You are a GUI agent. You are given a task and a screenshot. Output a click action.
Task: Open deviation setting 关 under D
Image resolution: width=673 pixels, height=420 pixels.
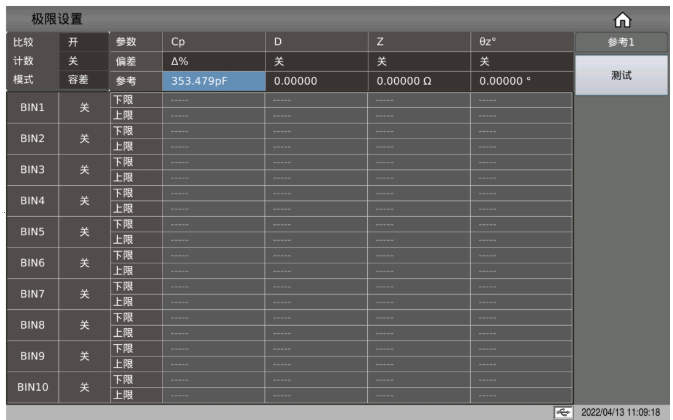point(316,61)
